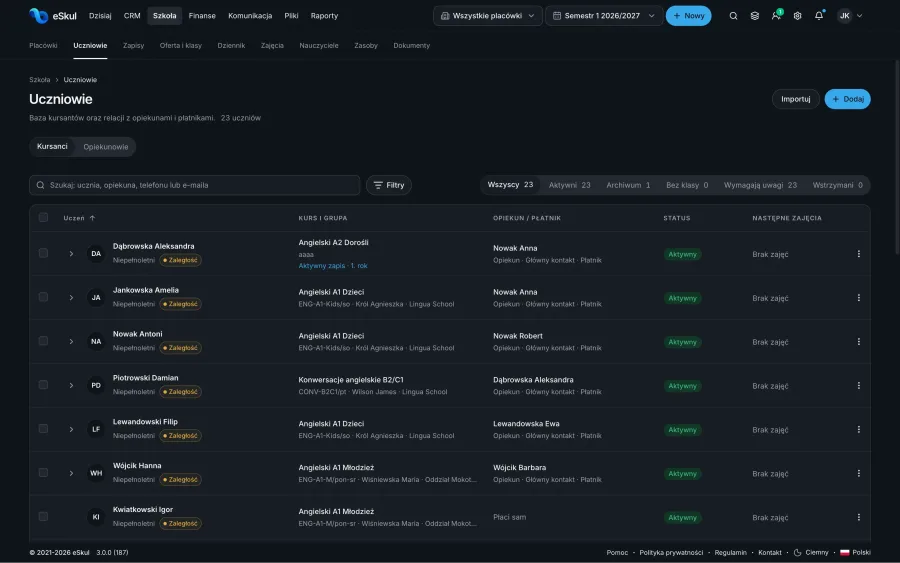Expand the Wójcik Hanna row
This screenshot has height=563, width=900.
click(x=71, y=473)
